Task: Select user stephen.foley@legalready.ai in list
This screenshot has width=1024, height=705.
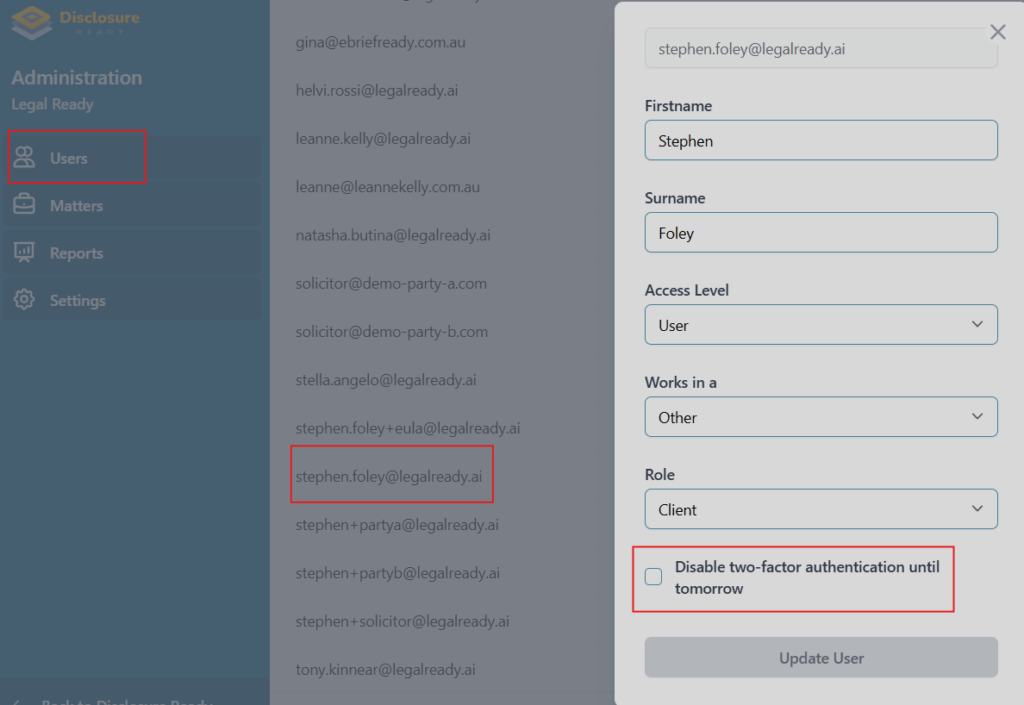Action: pyautogui.click(x=389, y=476)
